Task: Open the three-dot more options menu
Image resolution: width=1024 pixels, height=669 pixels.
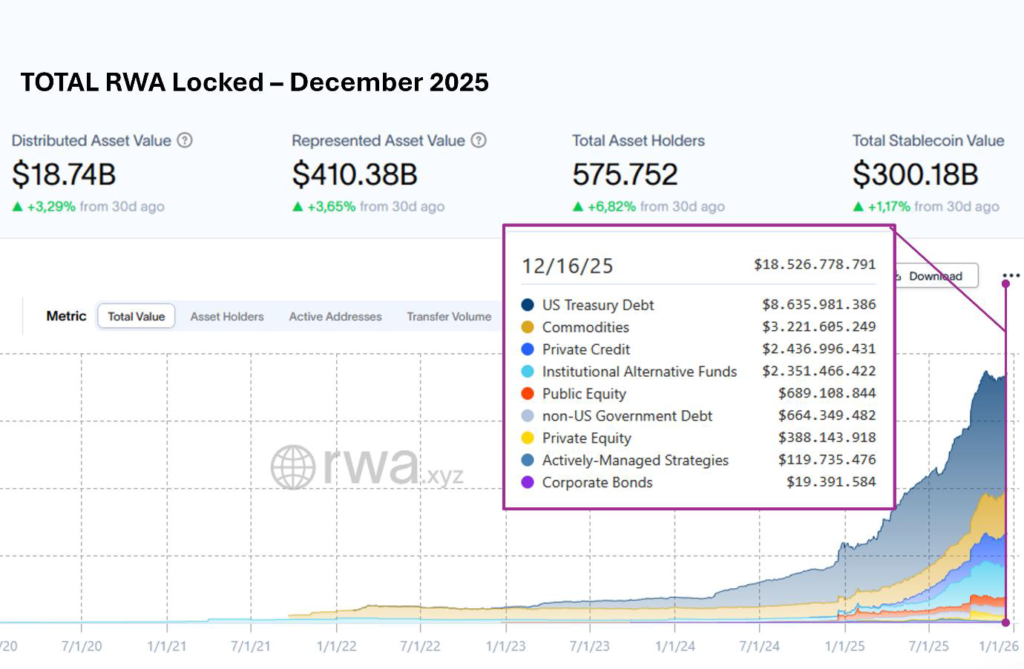Action: coord(1011,276)
